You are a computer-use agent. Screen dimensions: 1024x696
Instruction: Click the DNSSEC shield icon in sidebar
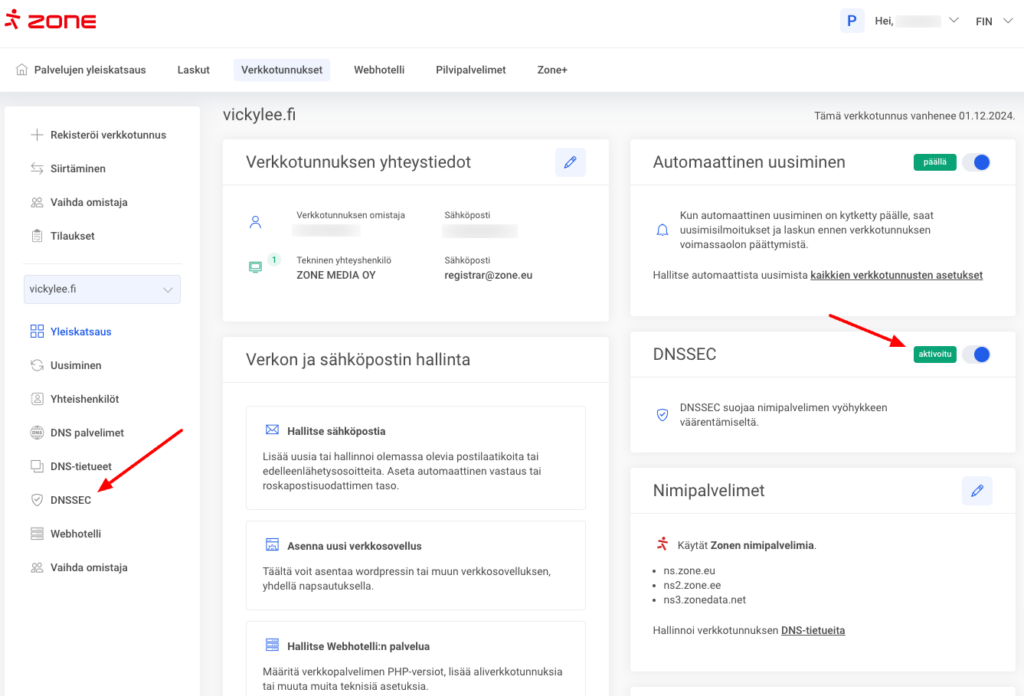(x=37, y=500)
